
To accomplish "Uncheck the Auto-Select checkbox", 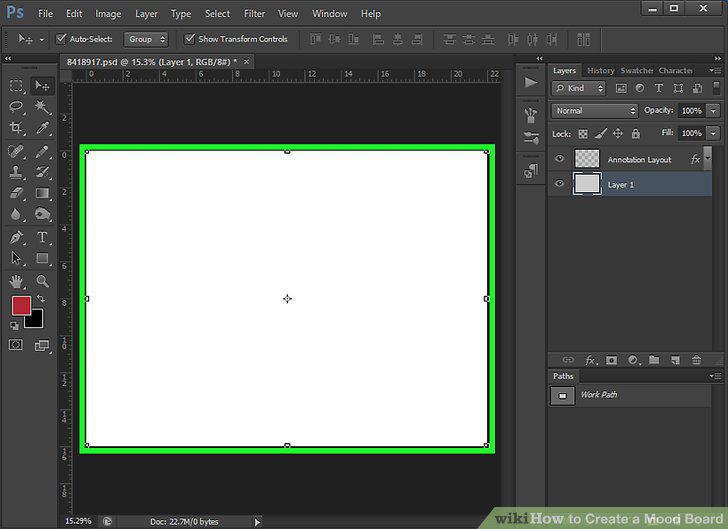I will pyautogui.click(x=61, y=39).
